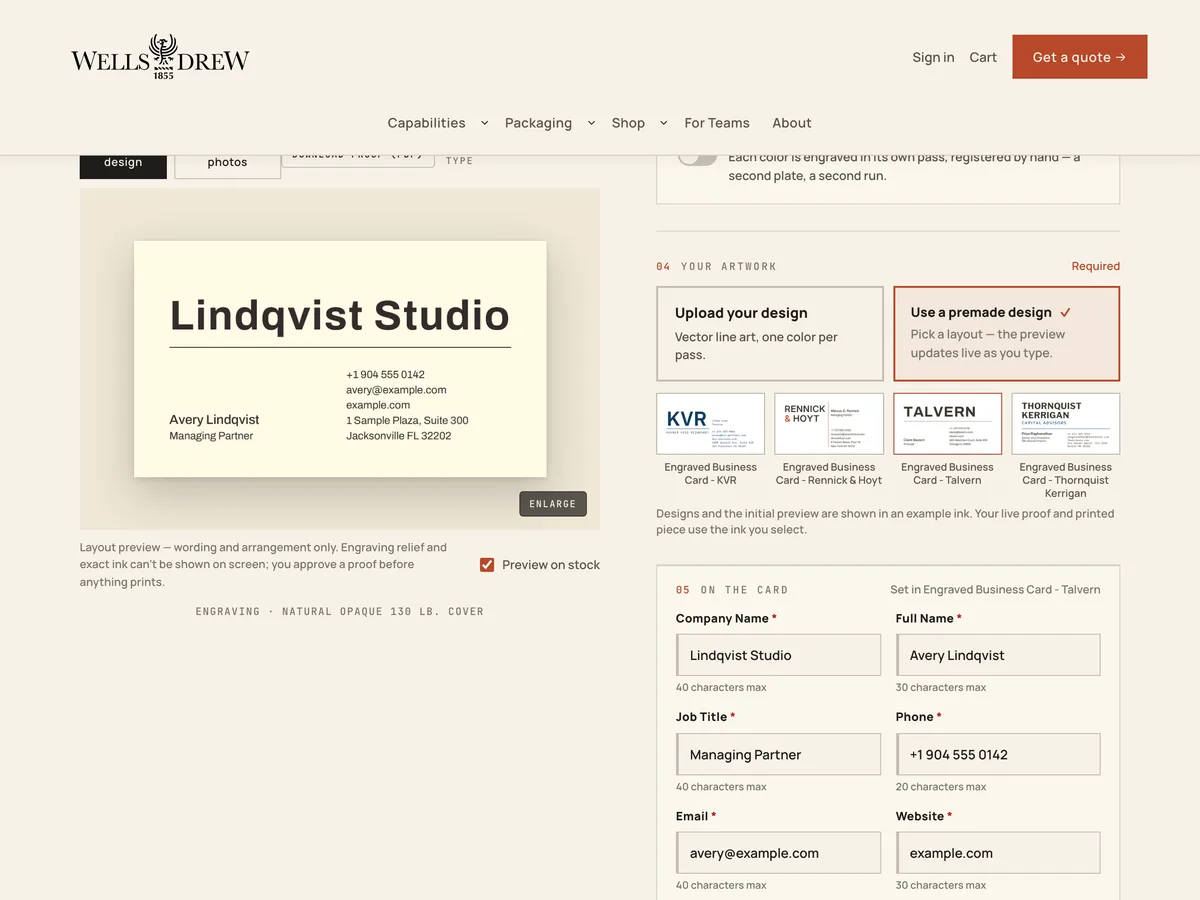Screen dimensions: 1200x900
Task: Click 'Engraved Business Card - KVR' caption
Action: tap(711, 474)
